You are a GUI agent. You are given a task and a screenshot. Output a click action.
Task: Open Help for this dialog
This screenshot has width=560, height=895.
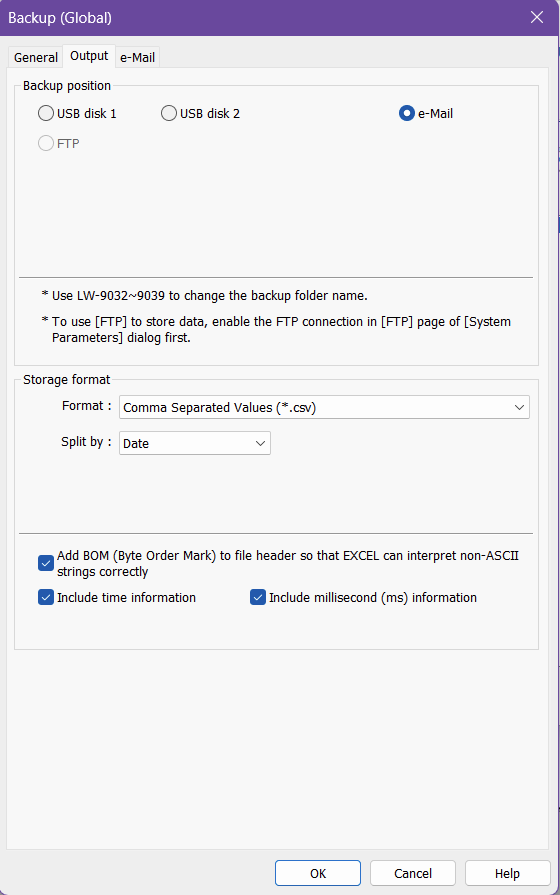pyautogui.click(x=507, y=873)
